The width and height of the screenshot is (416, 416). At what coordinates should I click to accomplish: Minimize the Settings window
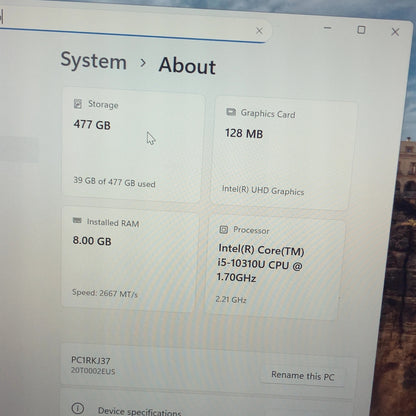(x=328, y=28)
